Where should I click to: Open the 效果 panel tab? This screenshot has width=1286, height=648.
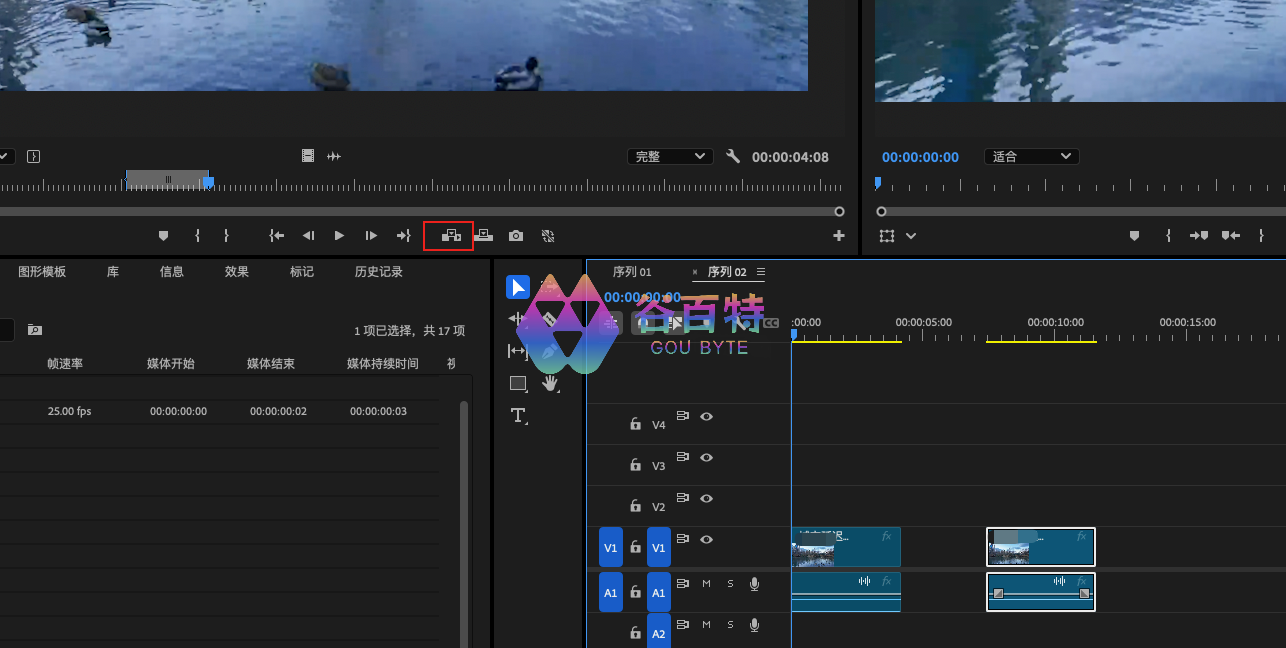point(237,272)
